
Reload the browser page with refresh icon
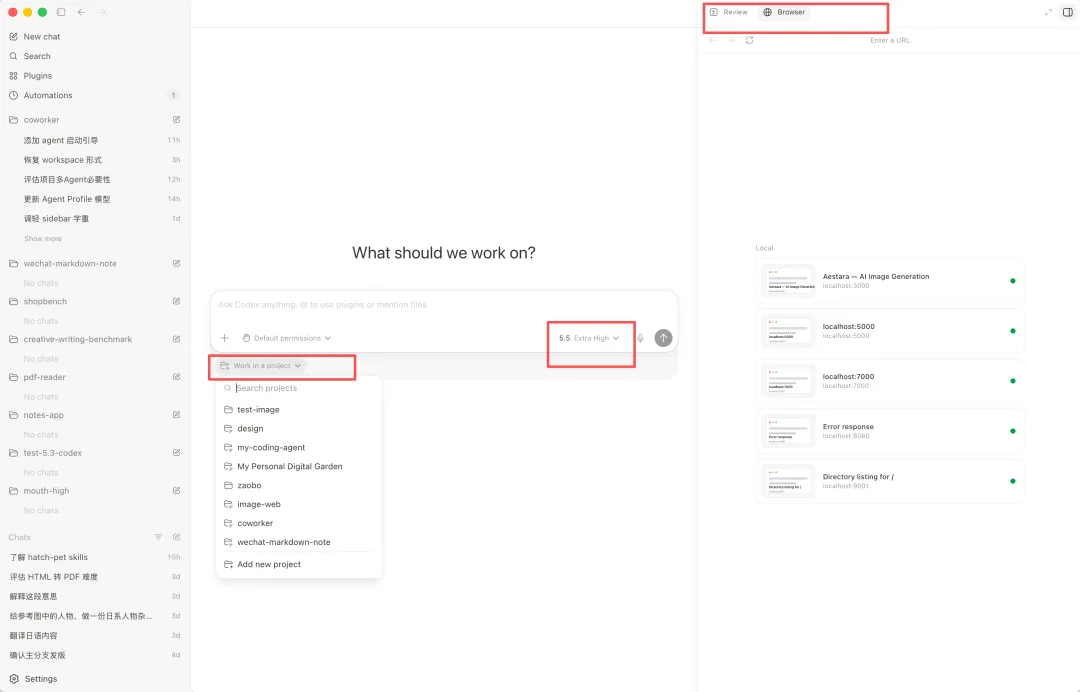(749, 41)
